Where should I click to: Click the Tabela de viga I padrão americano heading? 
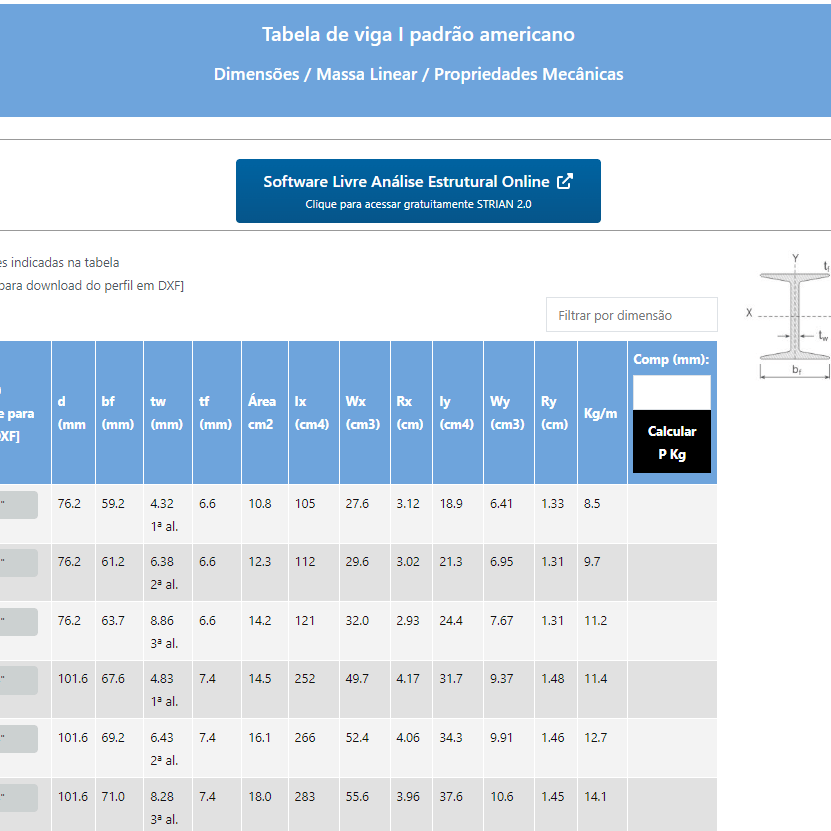(418, 35)
